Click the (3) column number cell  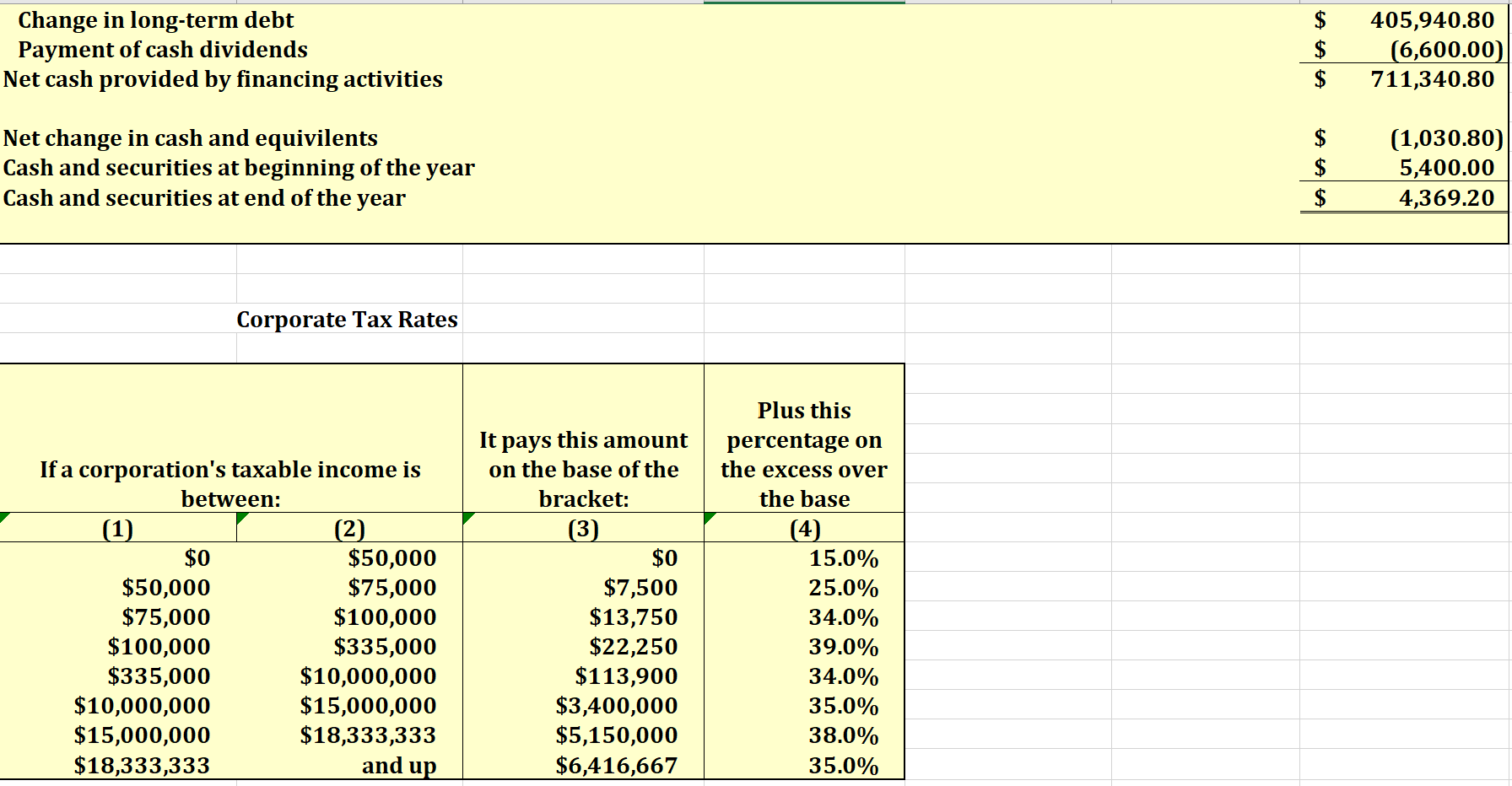pos(584,529)
